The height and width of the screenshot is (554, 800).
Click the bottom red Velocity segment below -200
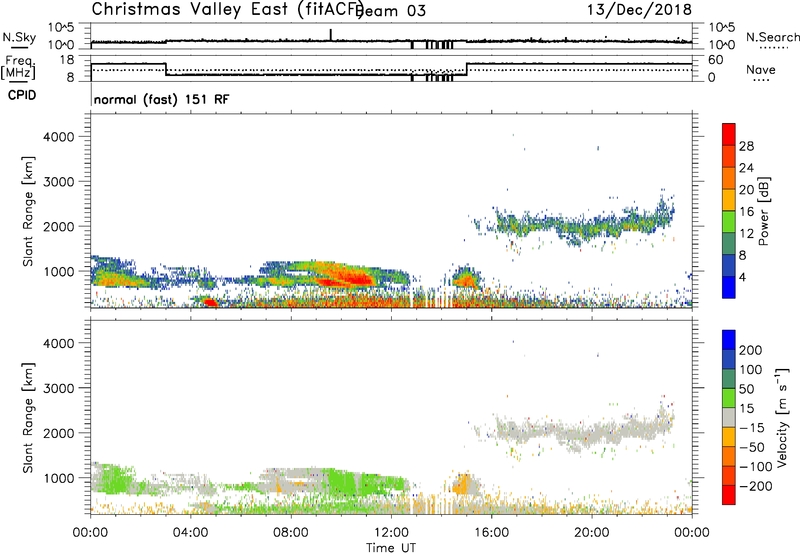pyautogui.click(x=729, y=495)
